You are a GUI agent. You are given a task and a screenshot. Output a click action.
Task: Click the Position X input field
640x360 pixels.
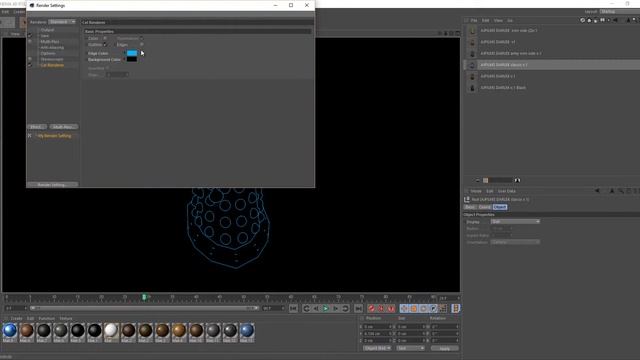point(378,327)
